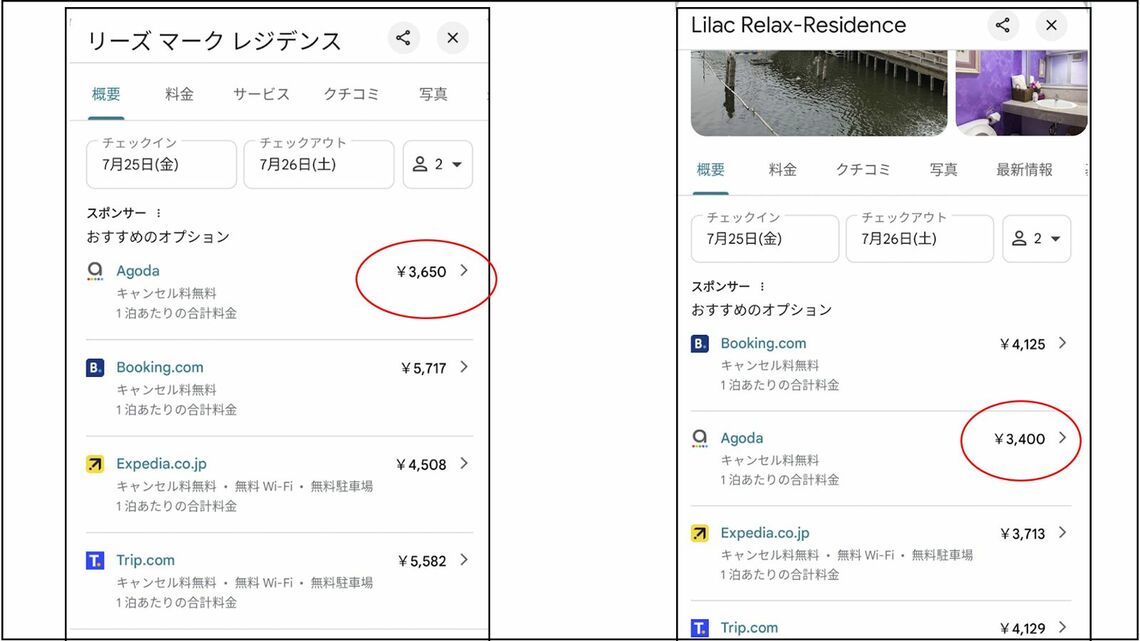This screenshot has width=1140, height=641.
Task: Click the ¥3,400 price
Action: (1019, 439)
